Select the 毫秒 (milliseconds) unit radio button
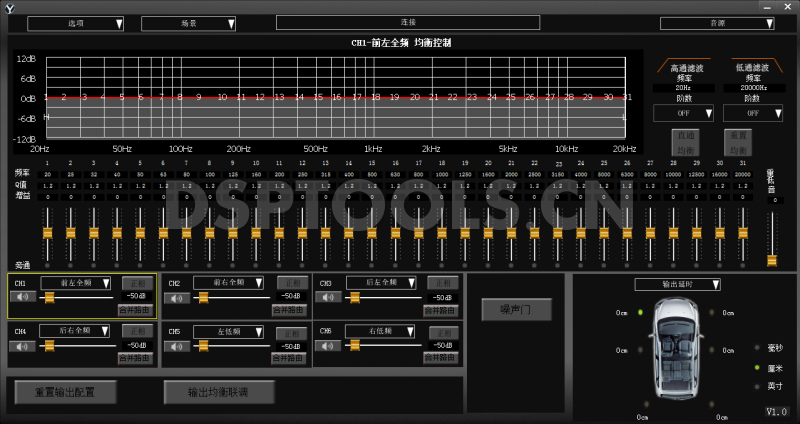Viewport: 800px width, 424px height. pos(756,349)
